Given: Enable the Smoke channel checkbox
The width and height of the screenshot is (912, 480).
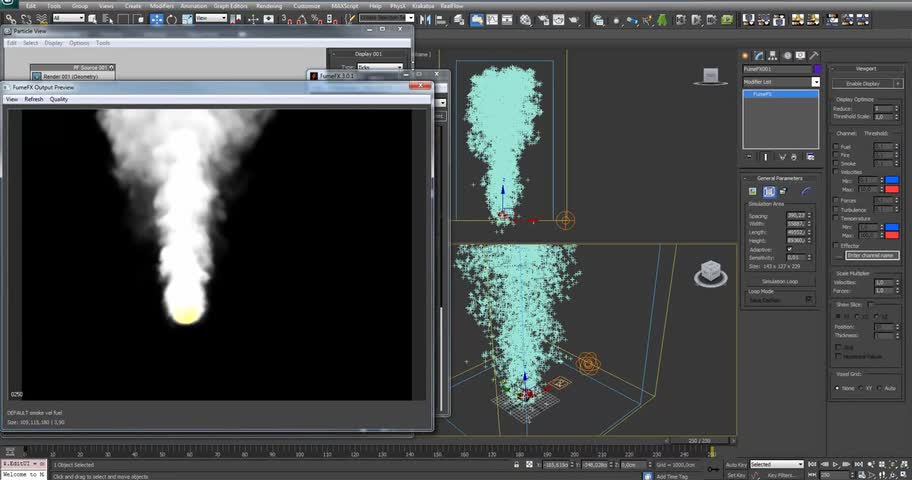Looking at the screenshot, I should (x=836, y=163).
